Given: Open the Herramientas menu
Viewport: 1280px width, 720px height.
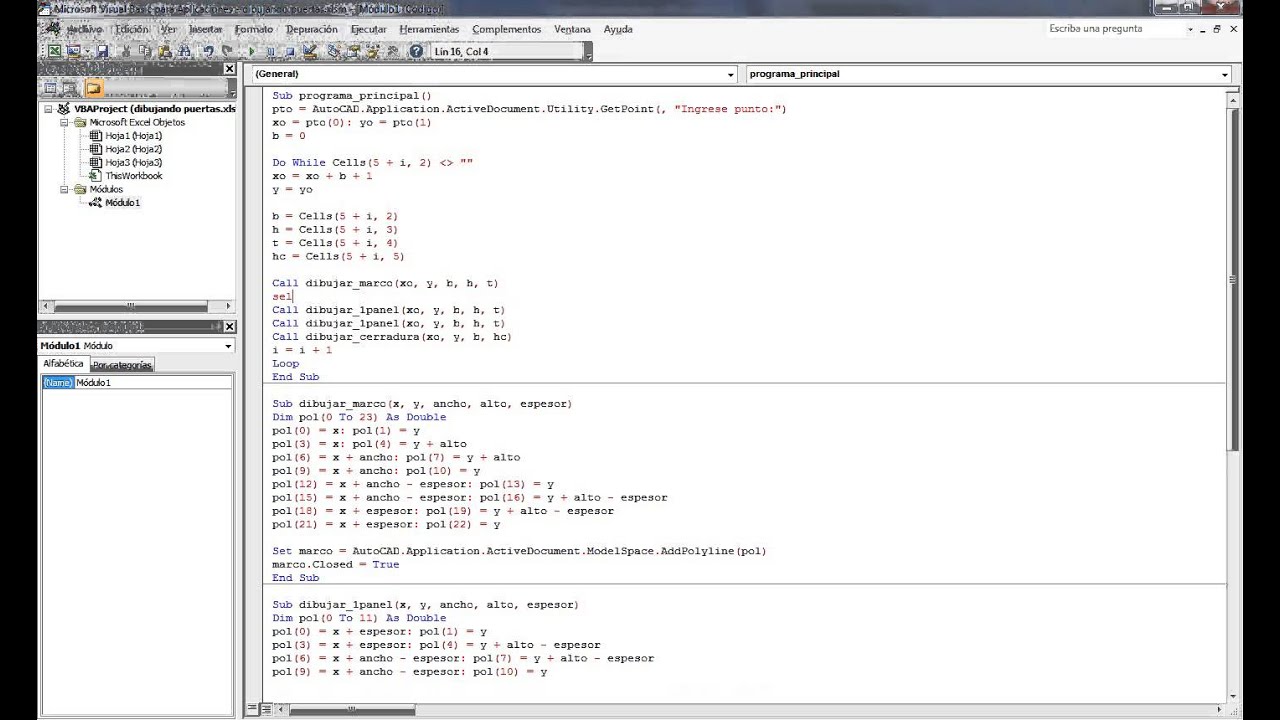Looking at the screenshot, I should click(429, 29).
